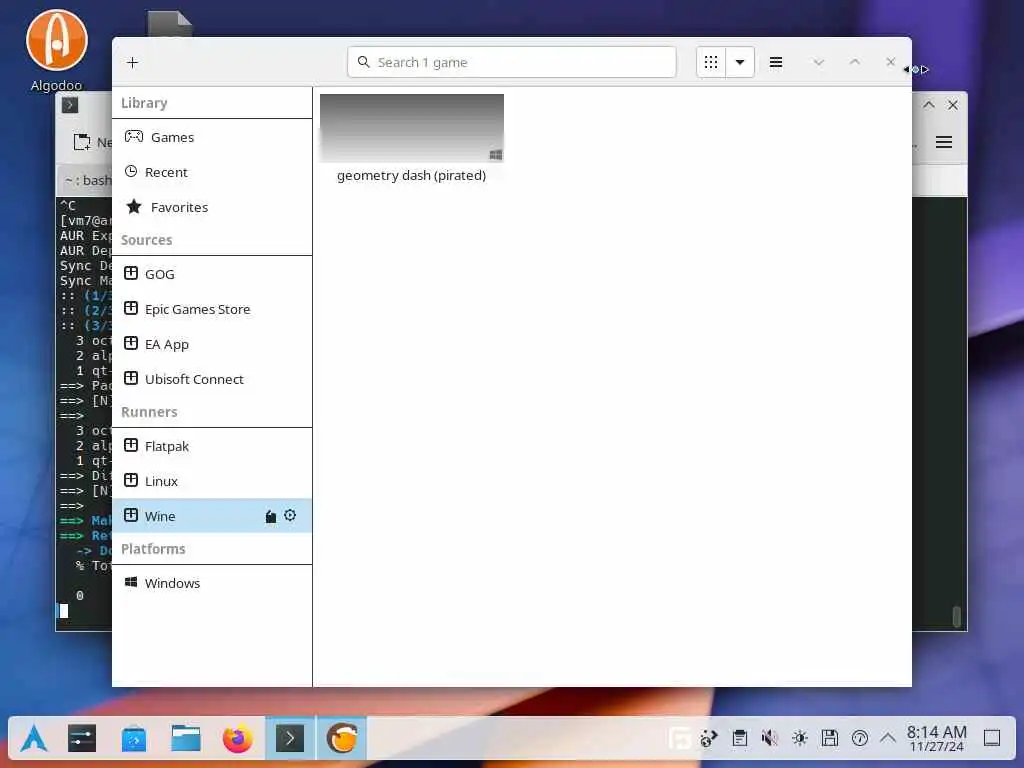Click the Epic Games Store icon

[131, 308]
